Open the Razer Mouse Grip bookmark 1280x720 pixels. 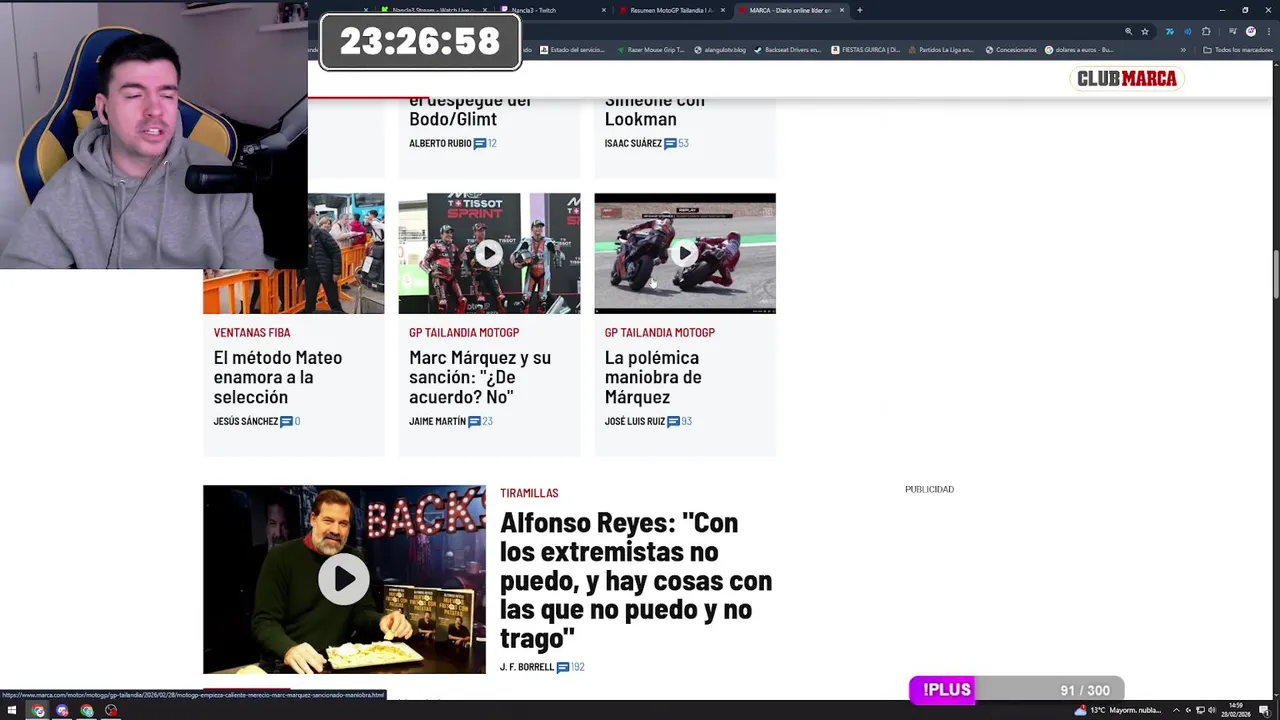[x=651, y=50]
